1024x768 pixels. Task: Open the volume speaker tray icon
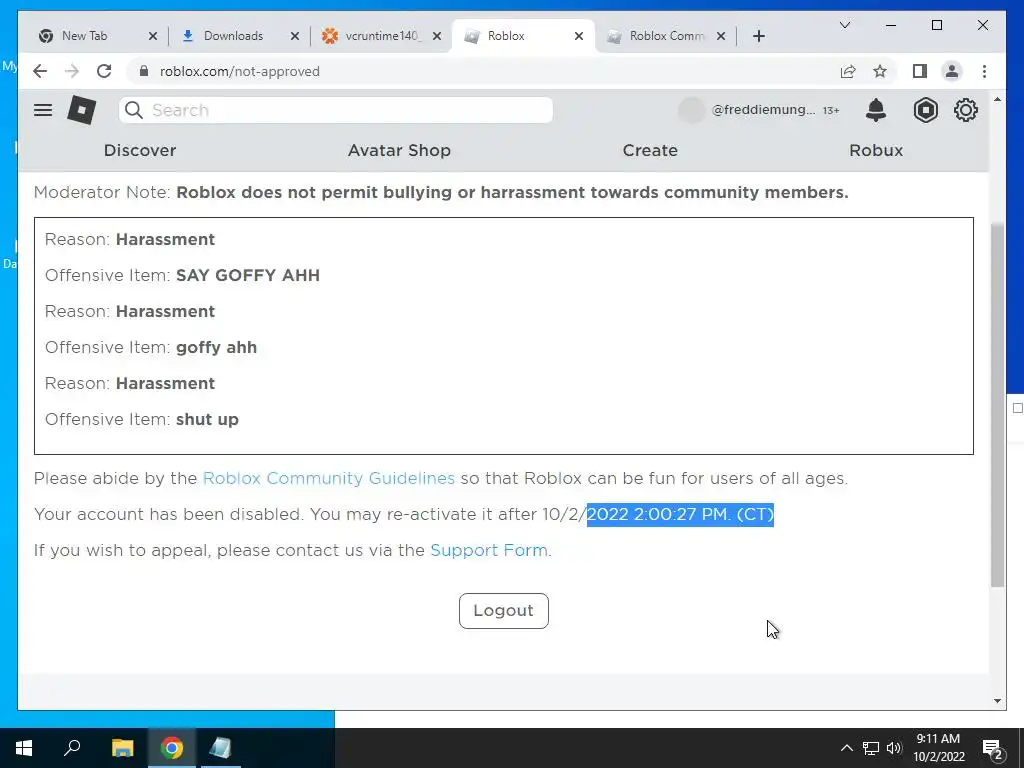click(x=894, y=748)
